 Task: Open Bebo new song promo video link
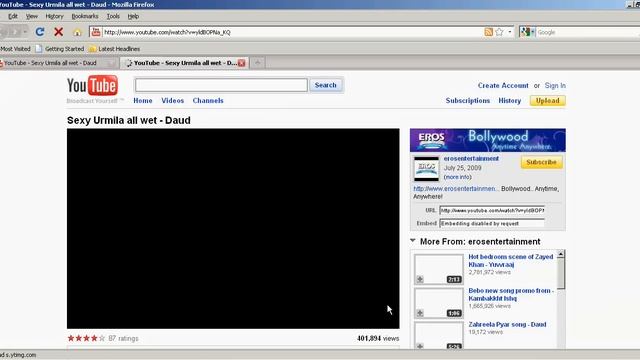tap(511, 294)
